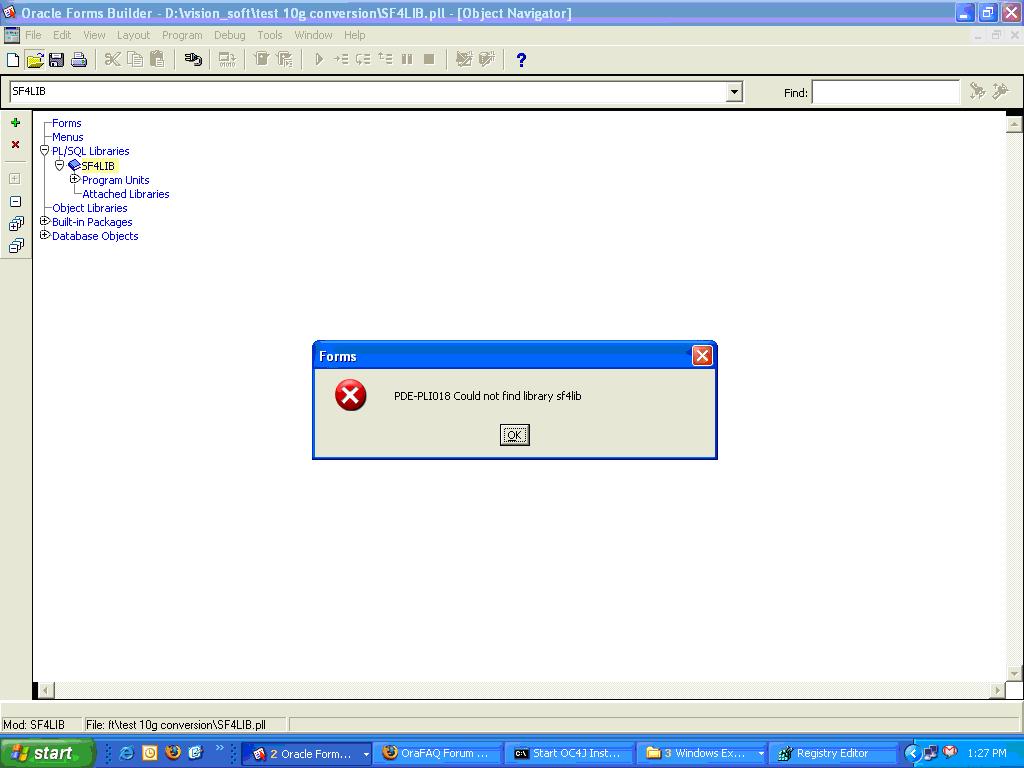
Task: Open the Debug menu
Action: (230, 35)
